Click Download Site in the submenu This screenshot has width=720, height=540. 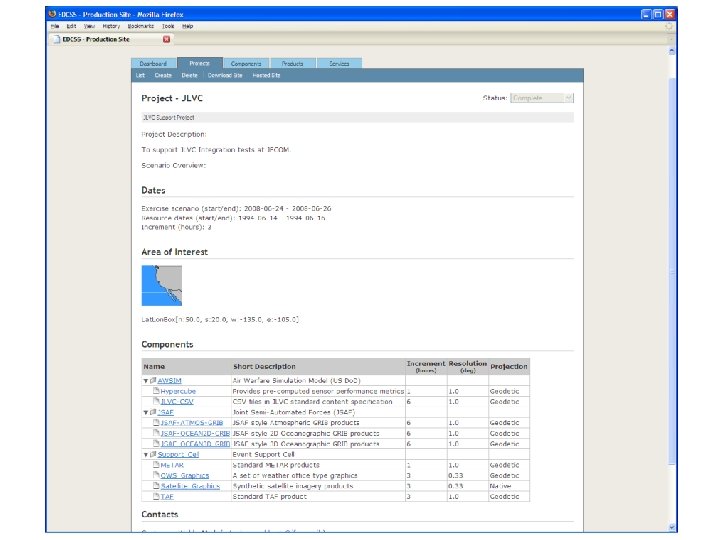point(225,76)
